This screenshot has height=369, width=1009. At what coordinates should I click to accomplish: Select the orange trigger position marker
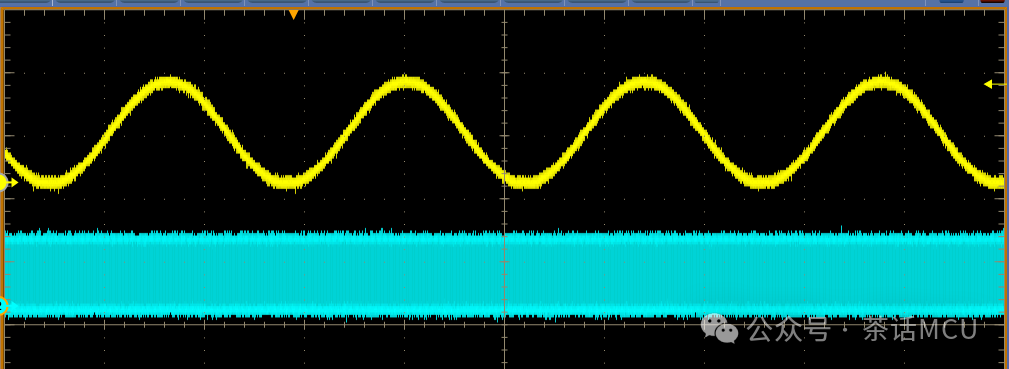293,14
